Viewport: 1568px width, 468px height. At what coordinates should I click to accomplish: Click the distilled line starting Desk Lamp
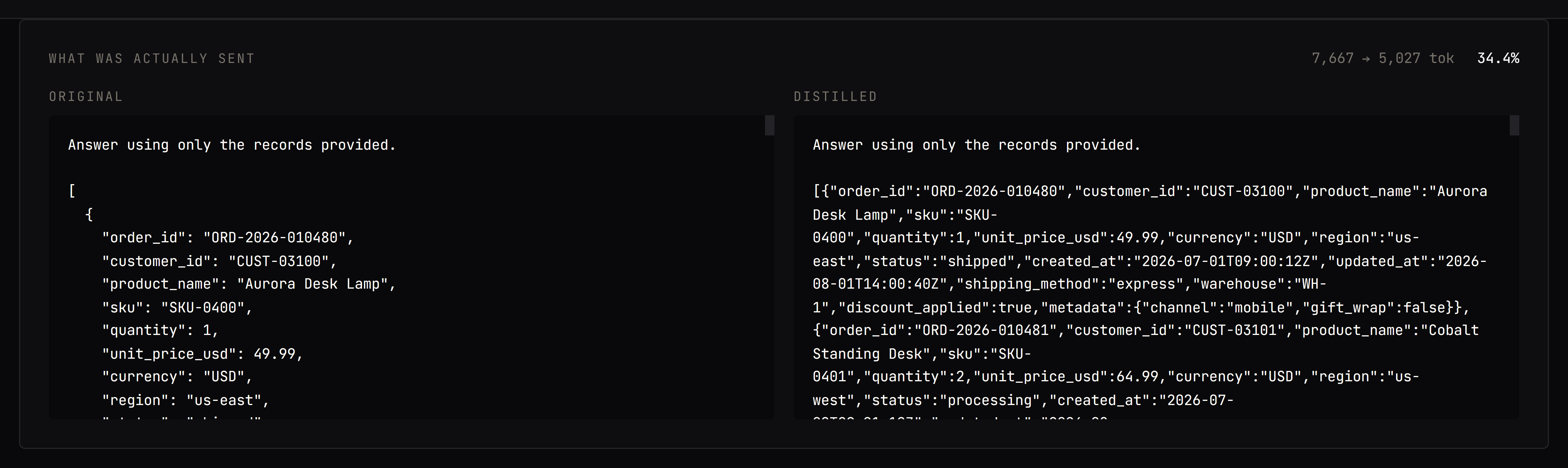tap(905, 214)
